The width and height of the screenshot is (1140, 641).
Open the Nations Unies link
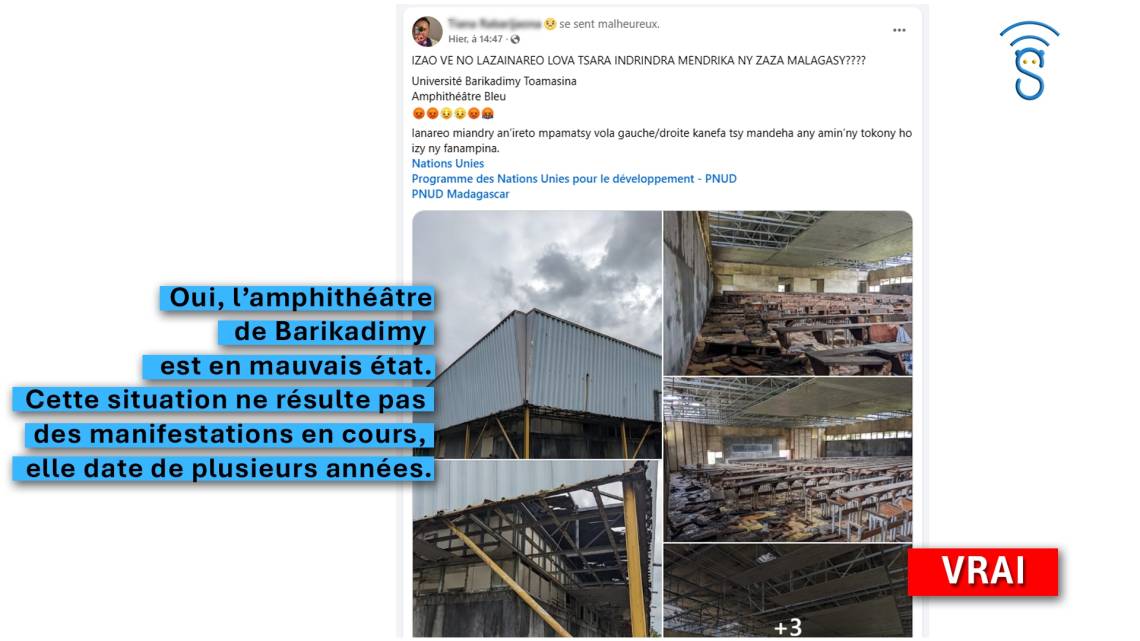[x=447, y=164]
